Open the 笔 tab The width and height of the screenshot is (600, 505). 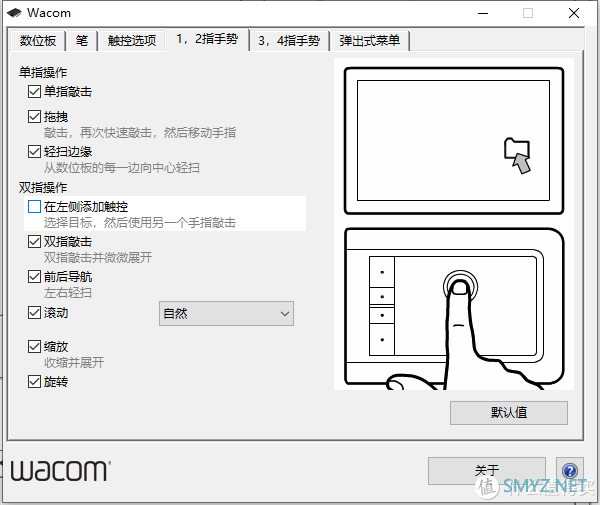pyautogui.click(x=82, y=41)
